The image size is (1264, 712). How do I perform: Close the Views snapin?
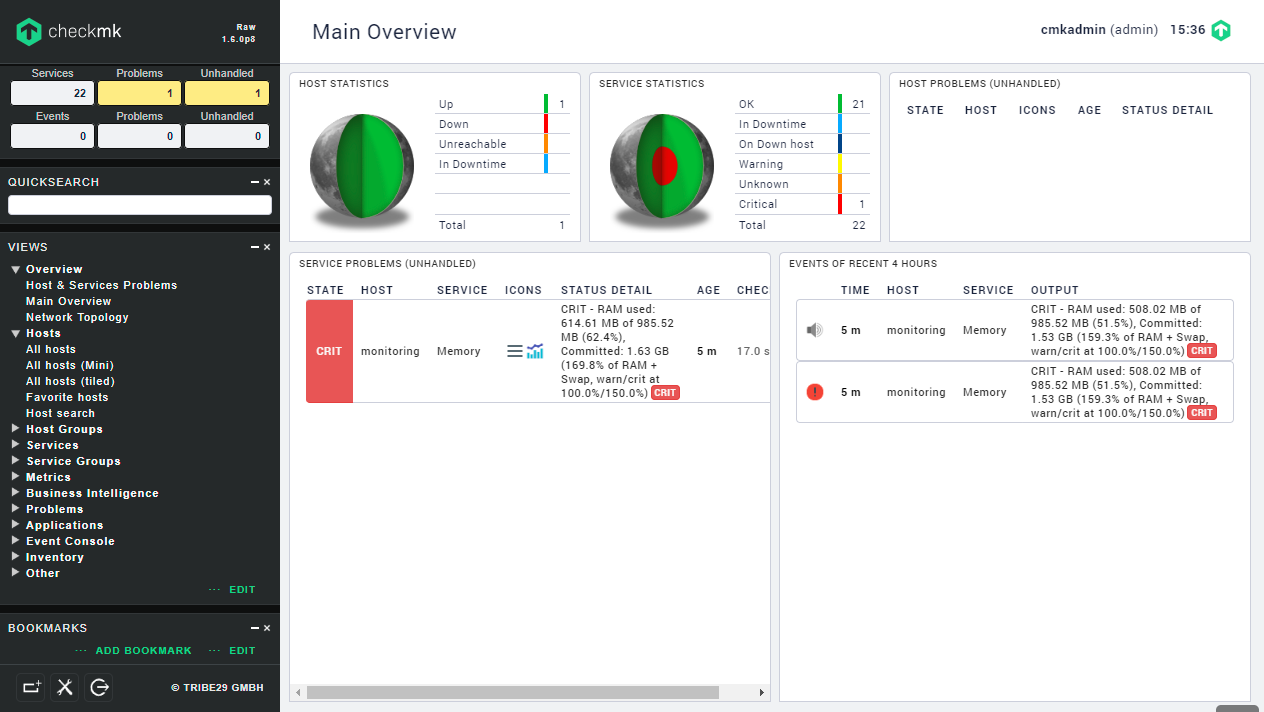tap(267, 247)
